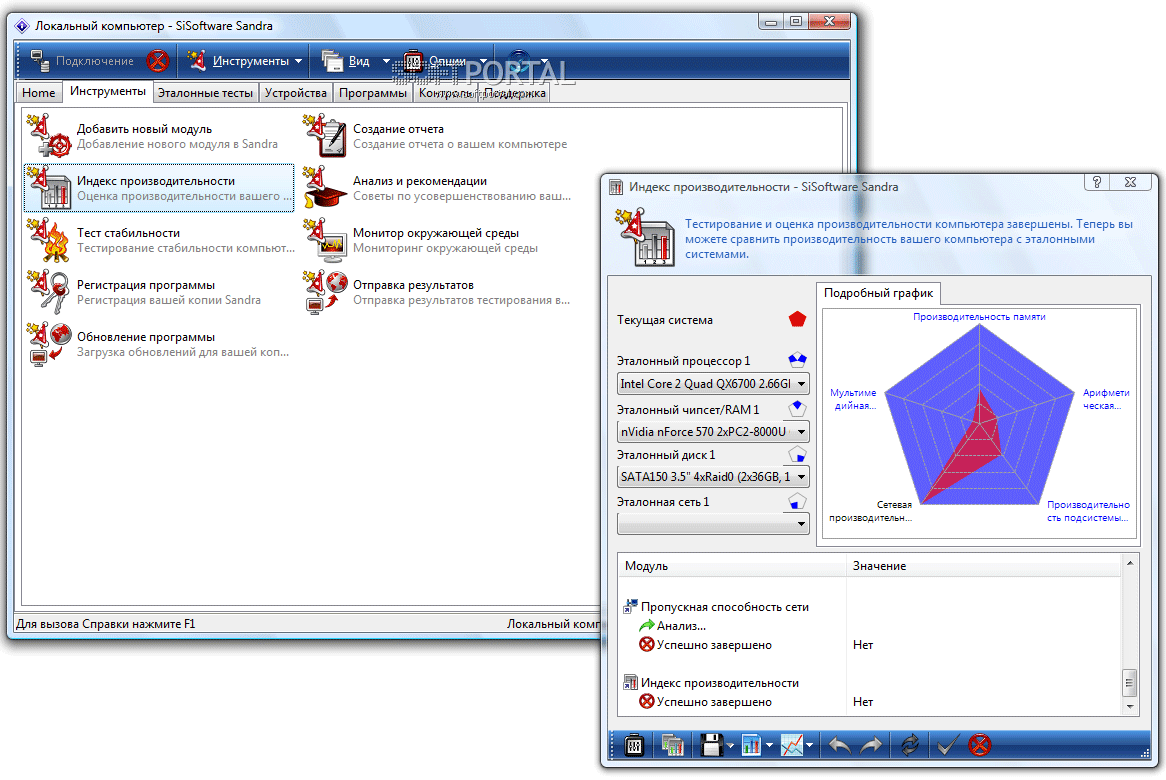The width and height of the screenshot is (1166, 780).
Task: Click the bar chart icon in dialog toolbar
Action: coord(751,744)
